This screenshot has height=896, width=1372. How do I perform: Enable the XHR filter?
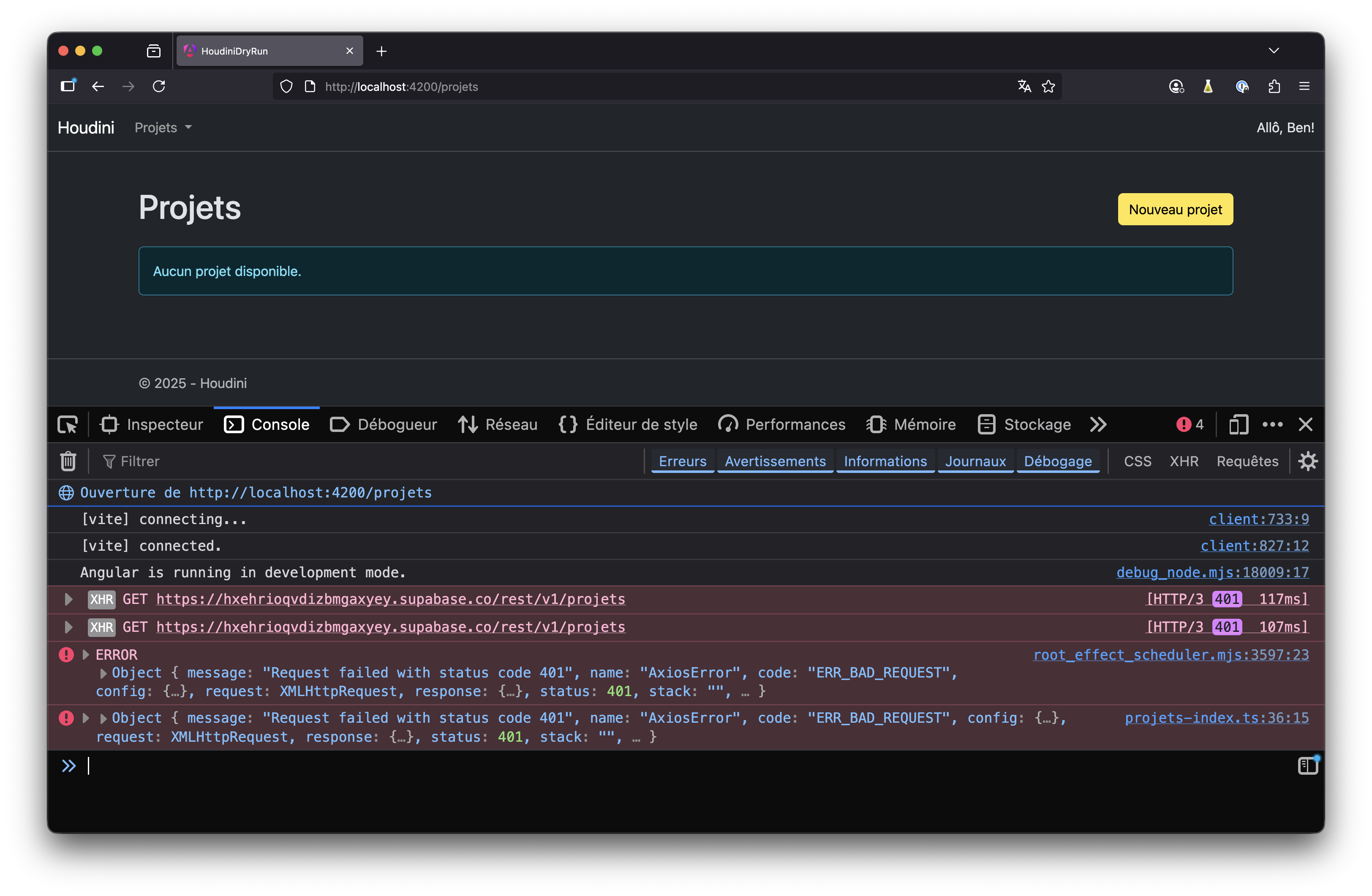click(1184, 461)
